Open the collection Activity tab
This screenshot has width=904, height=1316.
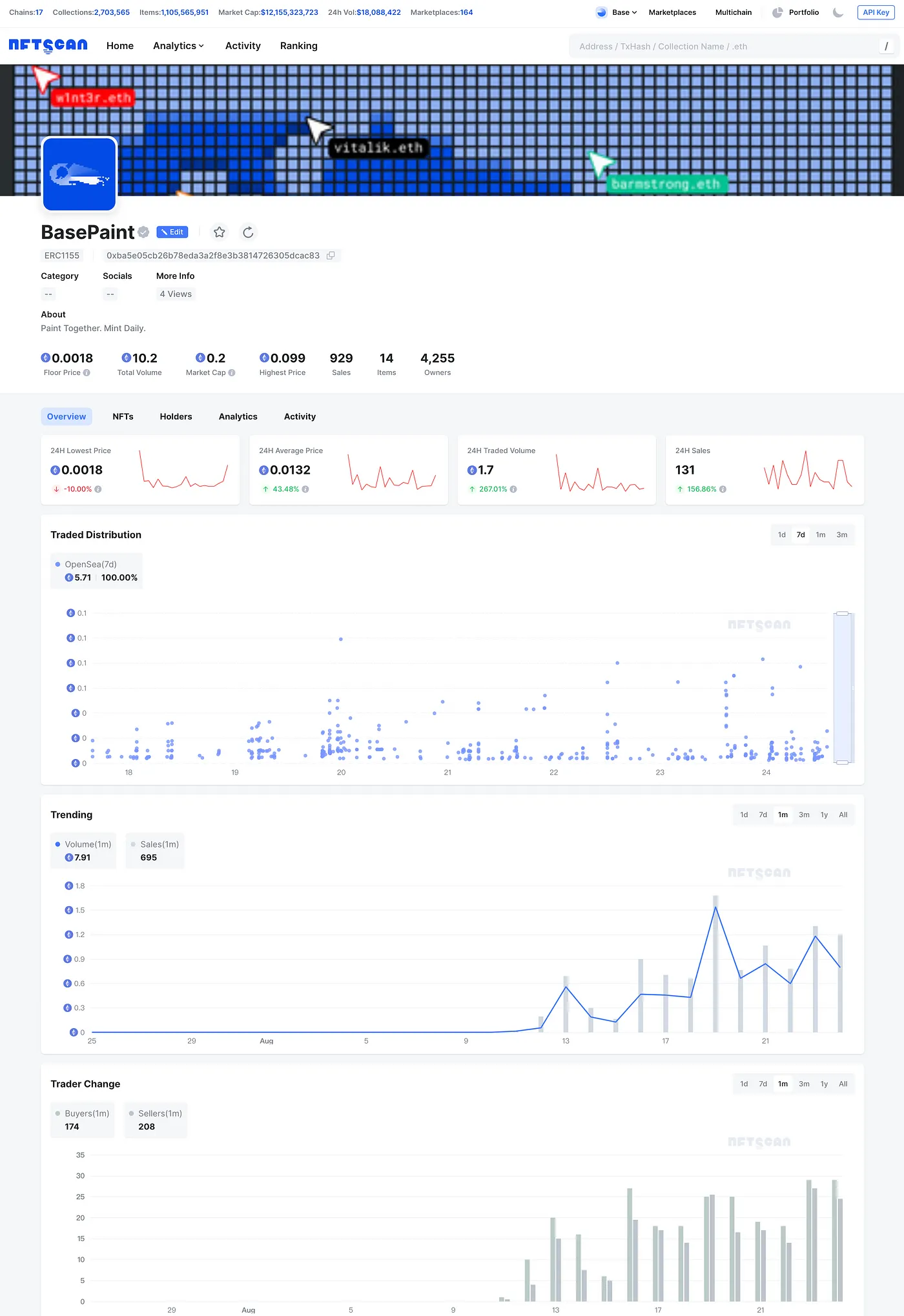pos(300,416)
